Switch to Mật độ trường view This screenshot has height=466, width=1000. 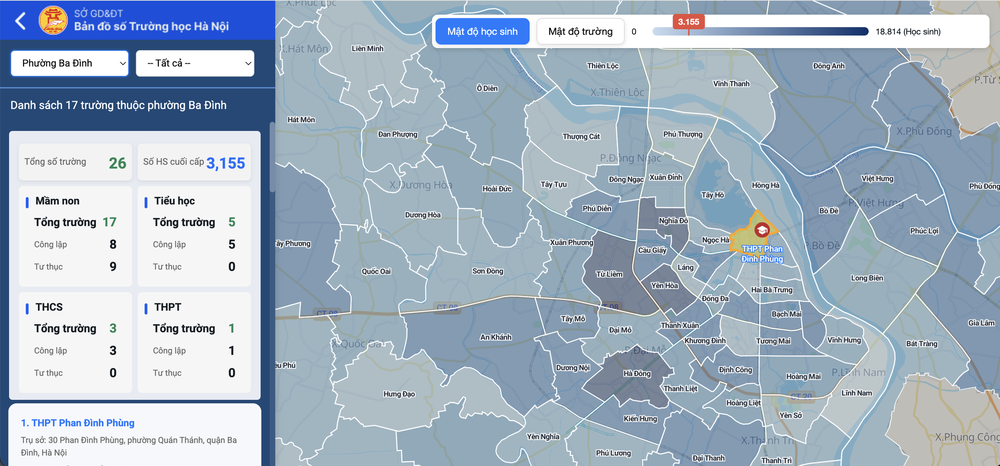580,31
